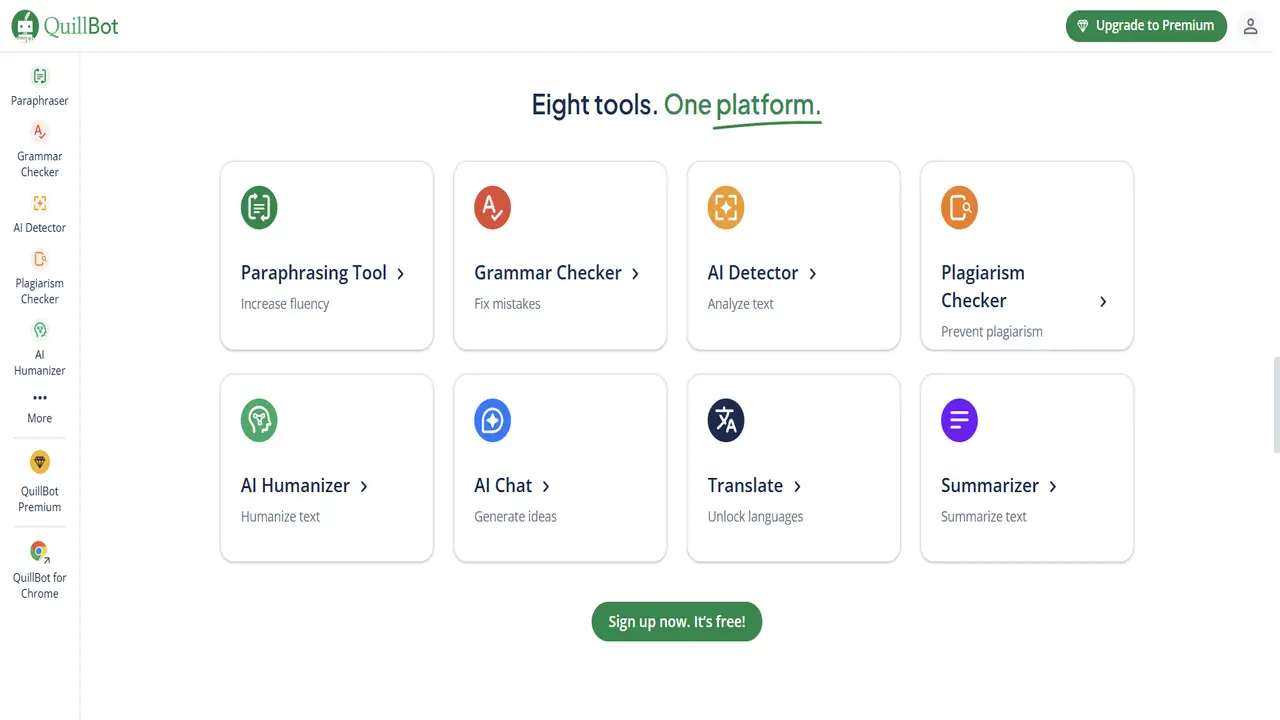
Task: Click the Sign up now button
Action: [676, 621]
